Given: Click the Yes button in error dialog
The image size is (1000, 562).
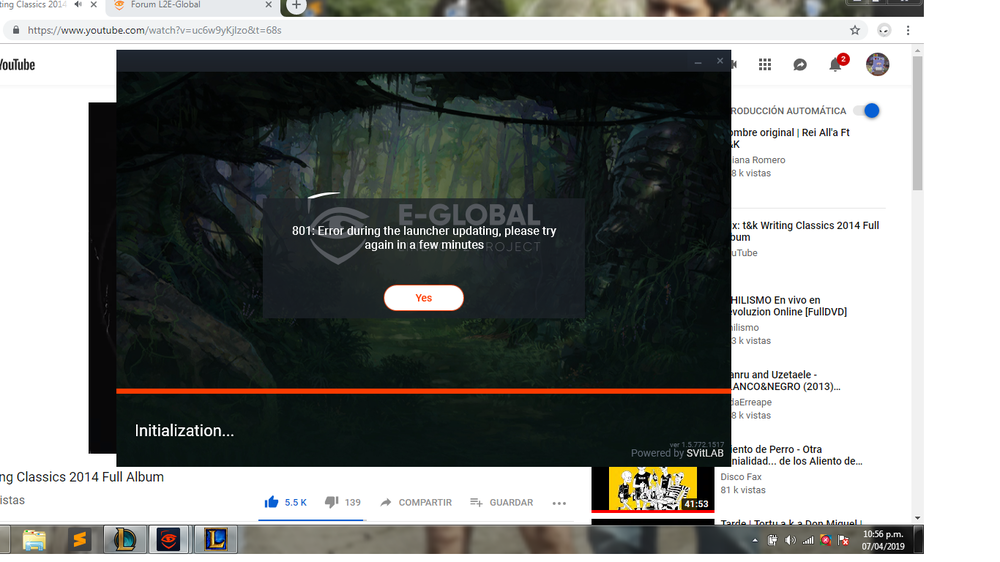Looking at the screenshot, I should pos(423,298).
